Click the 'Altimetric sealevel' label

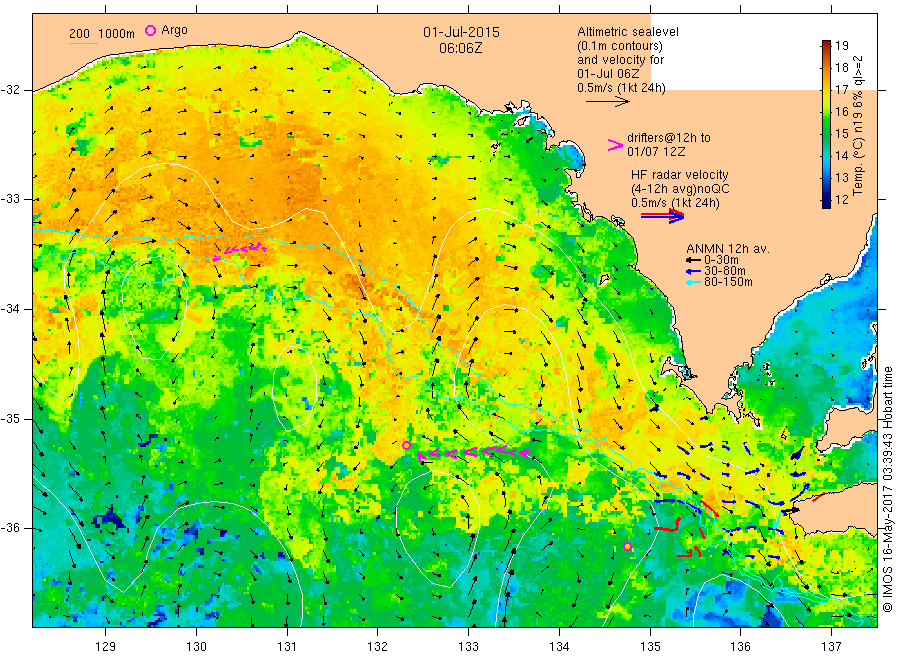[628, 32]
